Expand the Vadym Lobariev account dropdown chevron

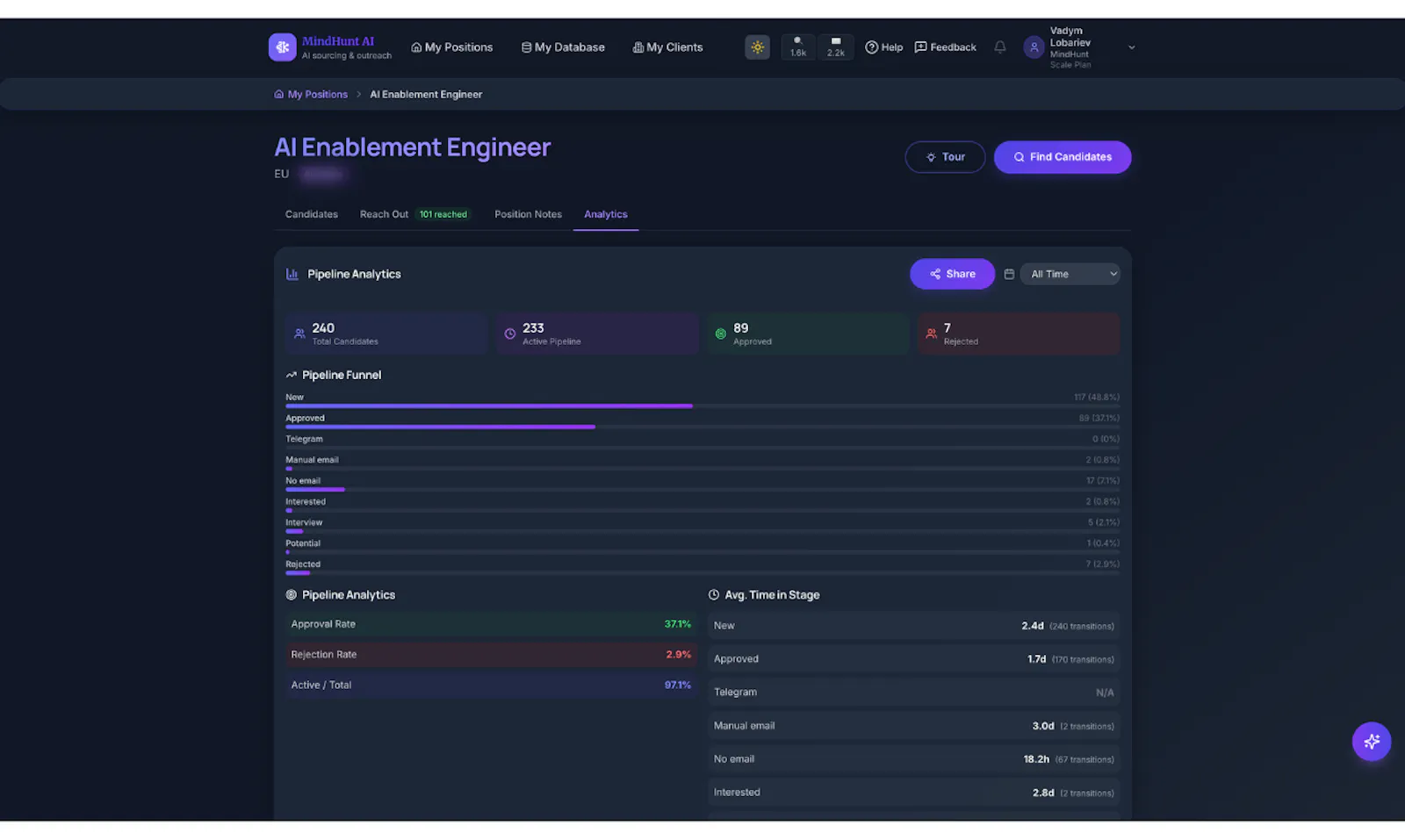[1131, 47]
